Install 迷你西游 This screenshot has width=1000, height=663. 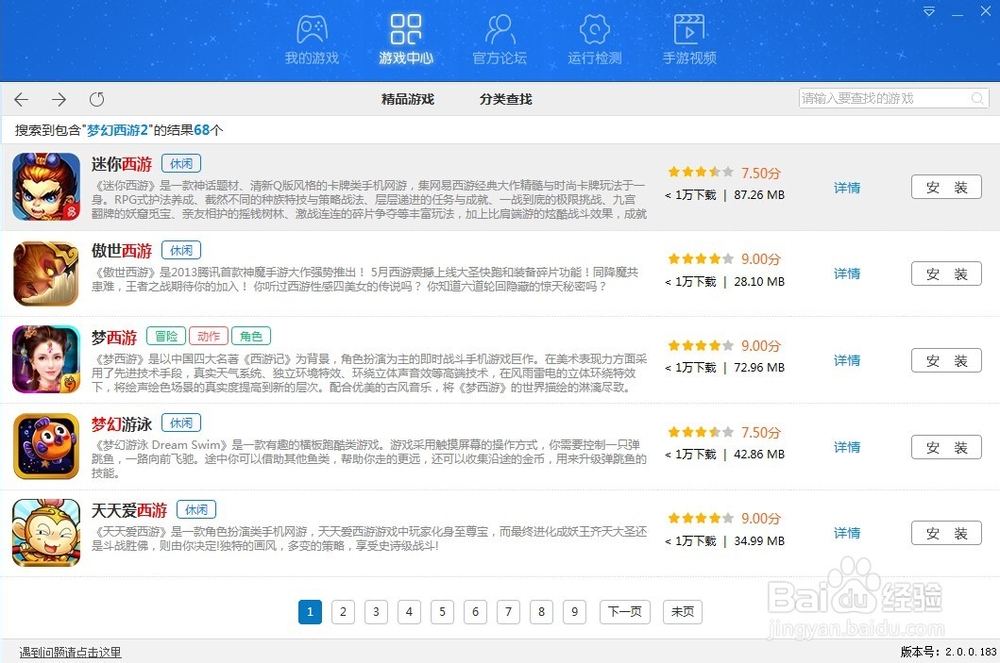click(x=946, y=187)
